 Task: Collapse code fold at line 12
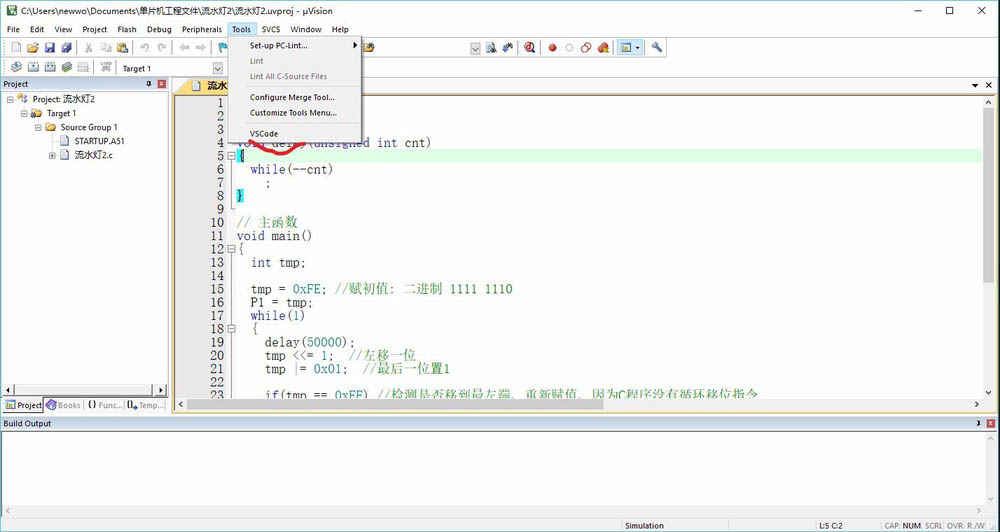230,249
